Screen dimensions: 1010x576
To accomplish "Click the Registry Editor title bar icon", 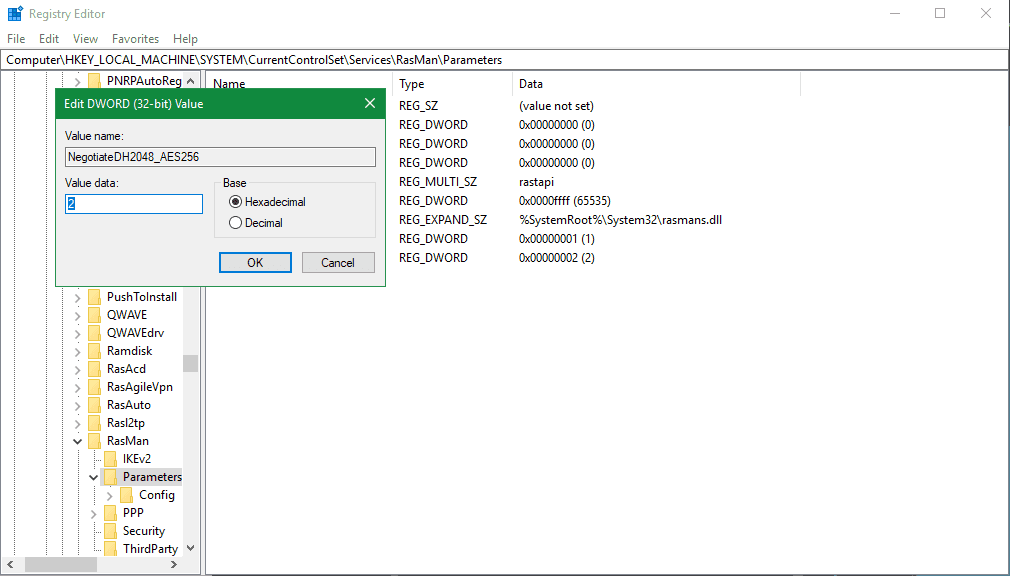I will [14, 14].
